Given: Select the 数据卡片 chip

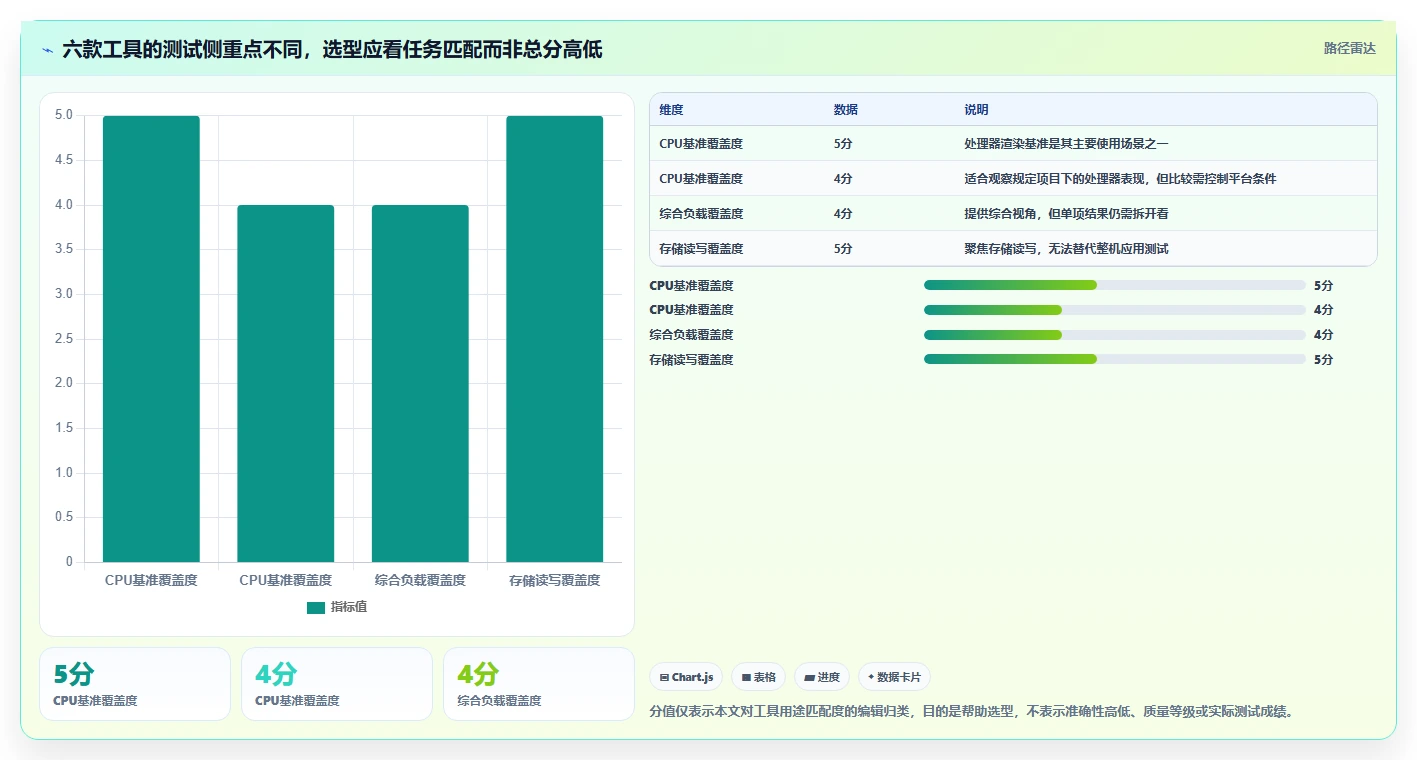Looking at the screenshot, I should [894, 677].
